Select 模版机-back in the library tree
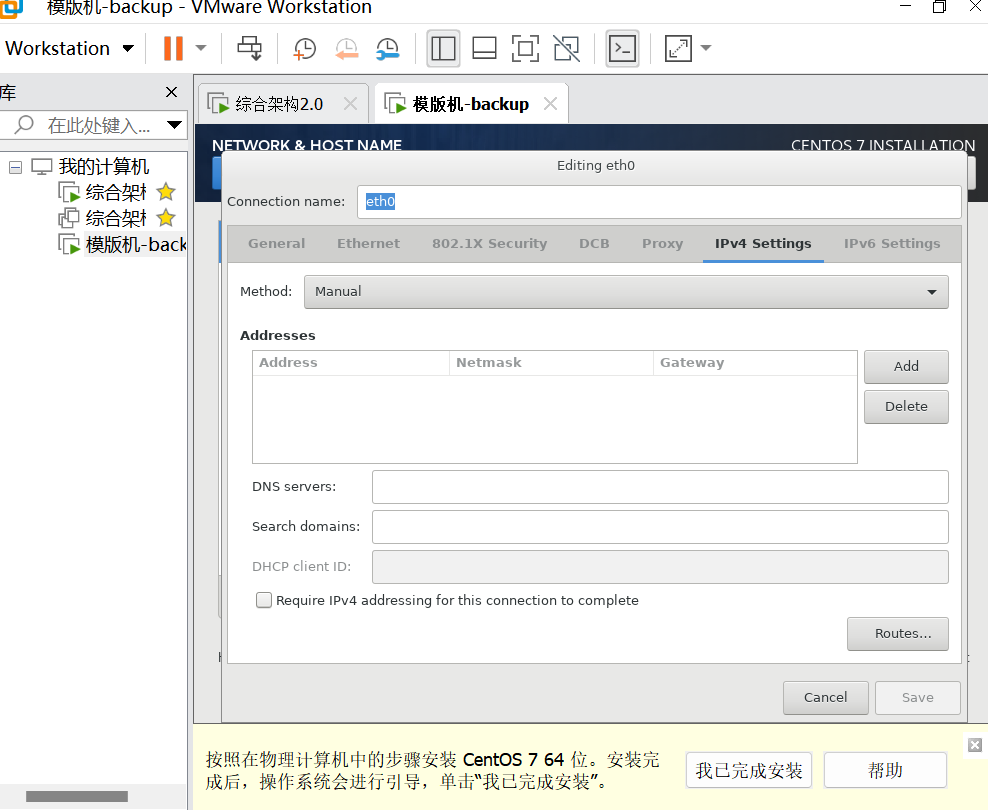988x810 pixels. click(x=135, y=244)
